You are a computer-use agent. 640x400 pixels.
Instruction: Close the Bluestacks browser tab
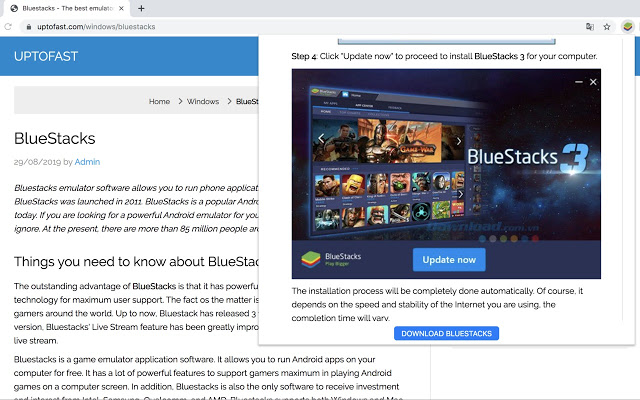121,8
